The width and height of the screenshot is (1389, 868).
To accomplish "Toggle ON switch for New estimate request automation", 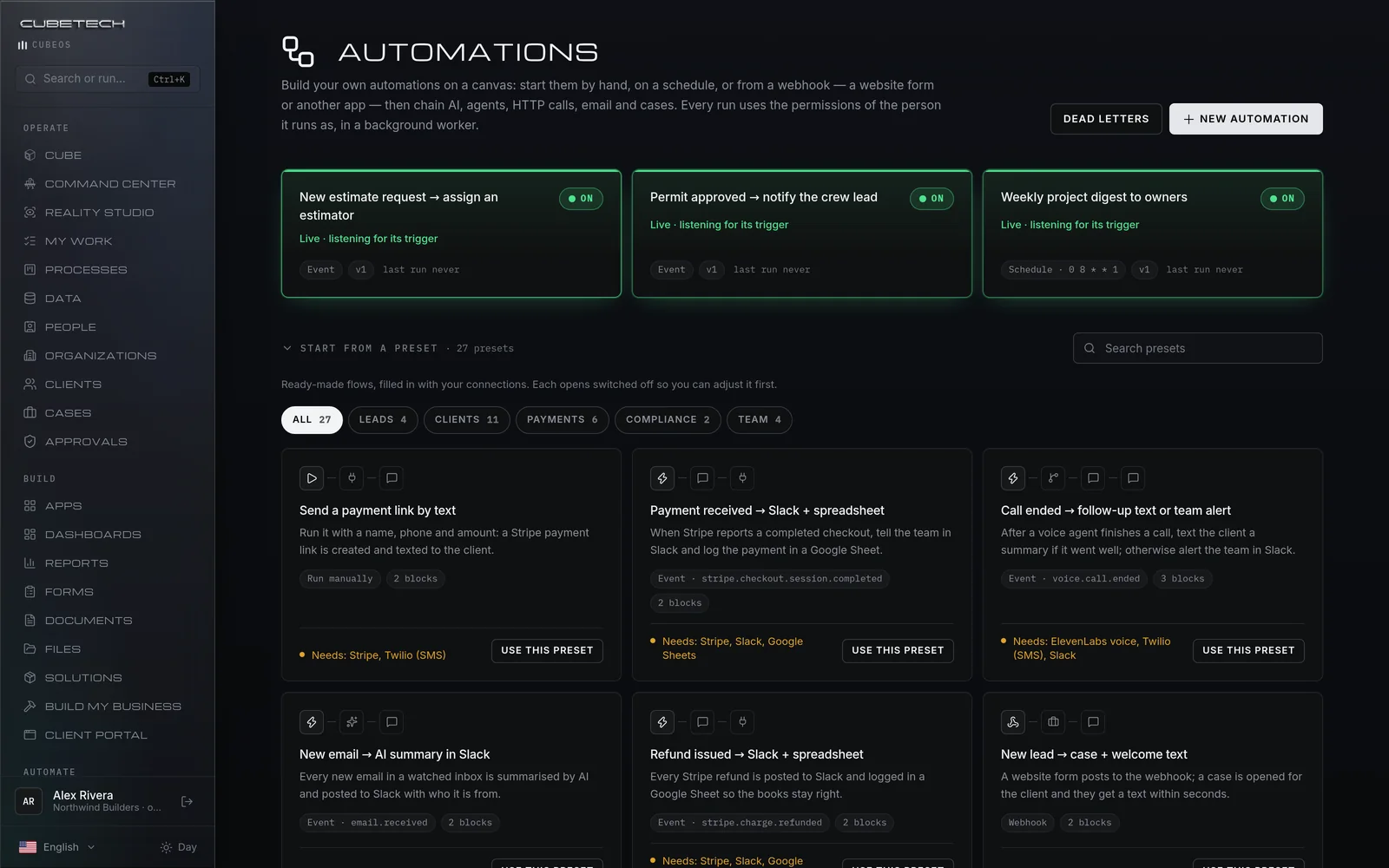I will [581, 199].
